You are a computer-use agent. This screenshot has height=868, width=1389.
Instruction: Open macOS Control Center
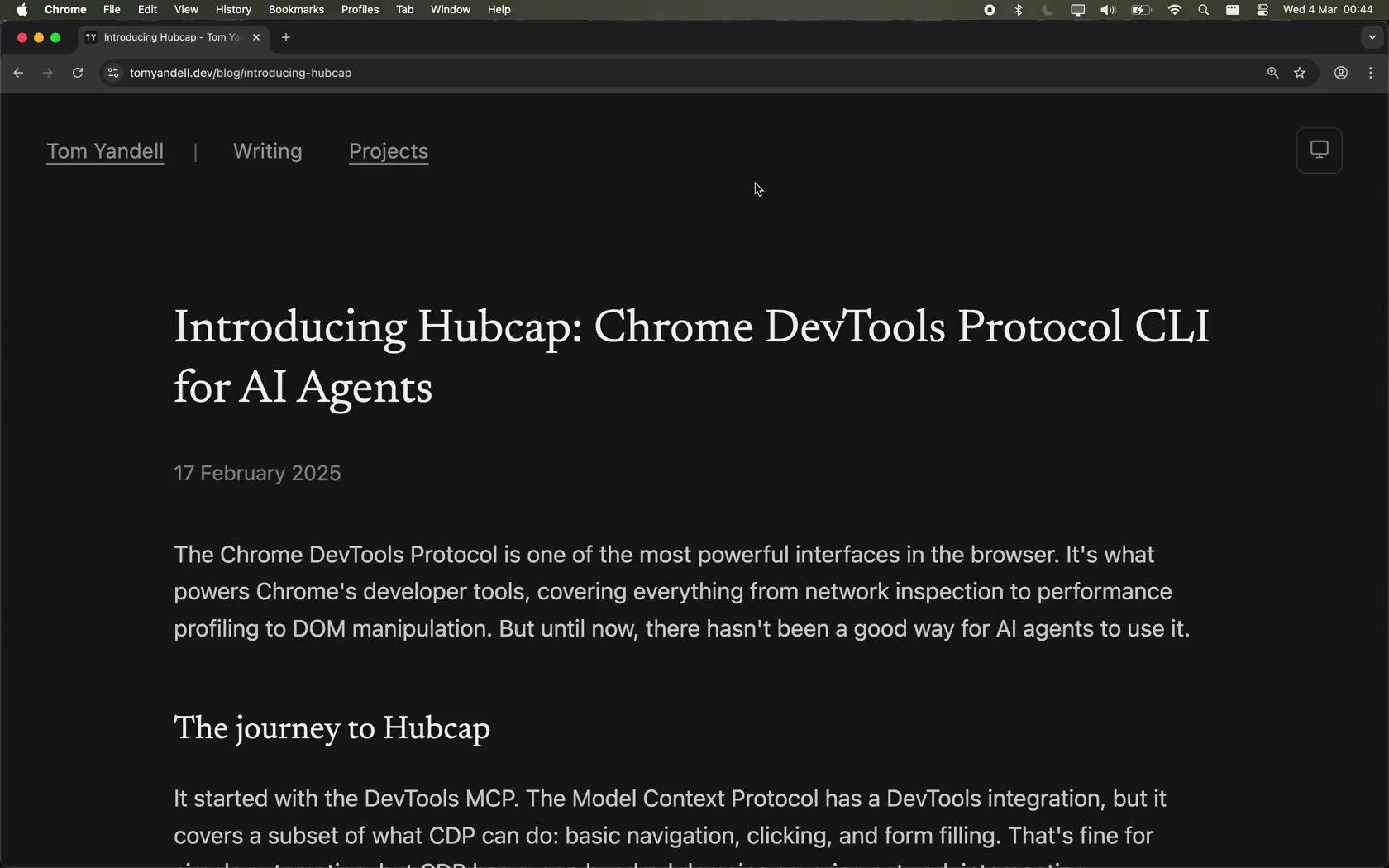1263,10
